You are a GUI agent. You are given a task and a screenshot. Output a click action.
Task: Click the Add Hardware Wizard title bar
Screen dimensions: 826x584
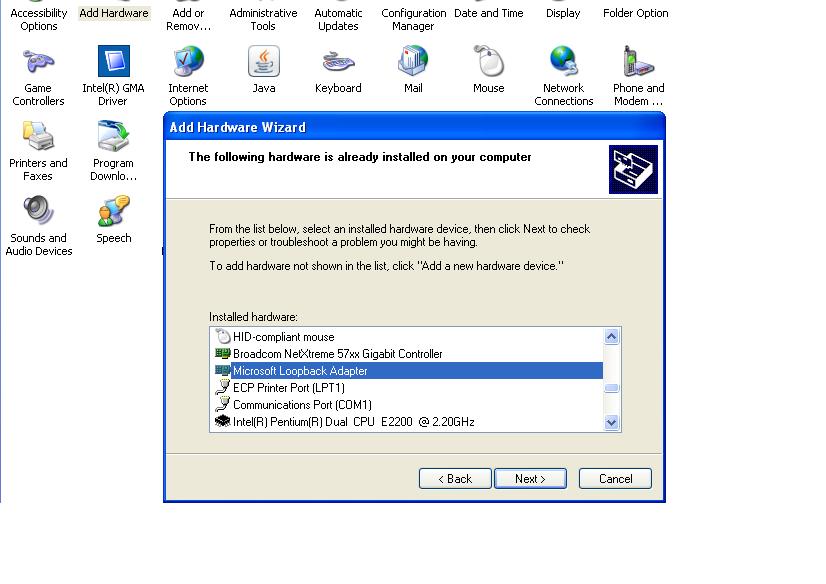coord(414,127)
